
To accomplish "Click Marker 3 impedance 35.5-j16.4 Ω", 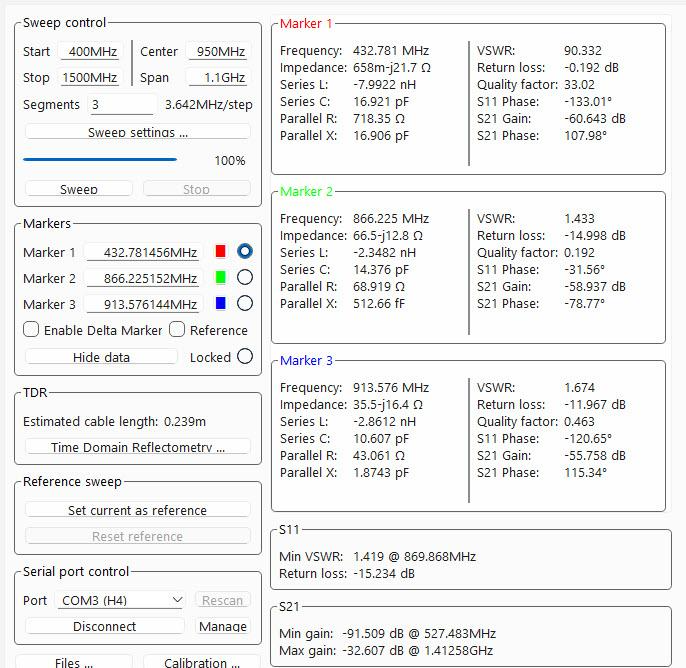I will point(388,405).
